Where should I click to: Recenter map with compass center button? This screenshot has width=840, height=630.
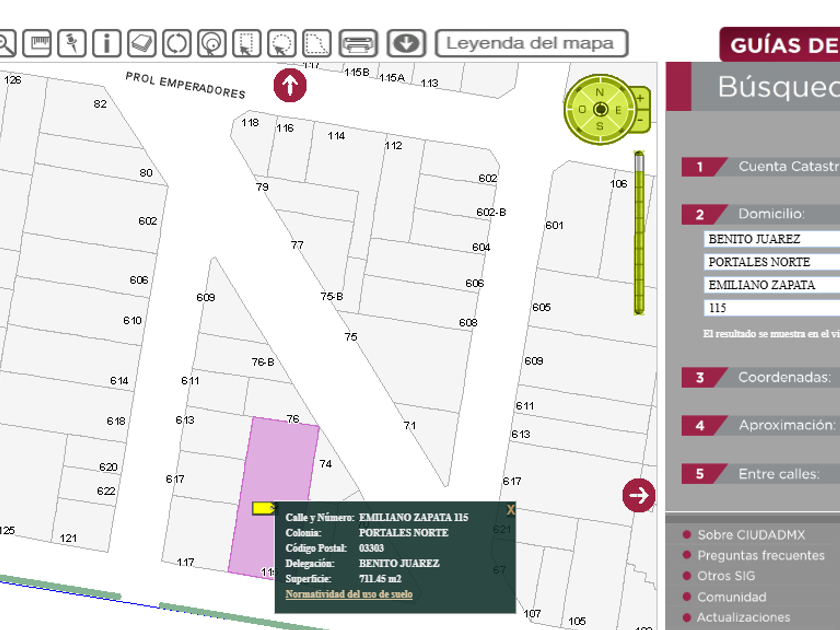point(601,109)
